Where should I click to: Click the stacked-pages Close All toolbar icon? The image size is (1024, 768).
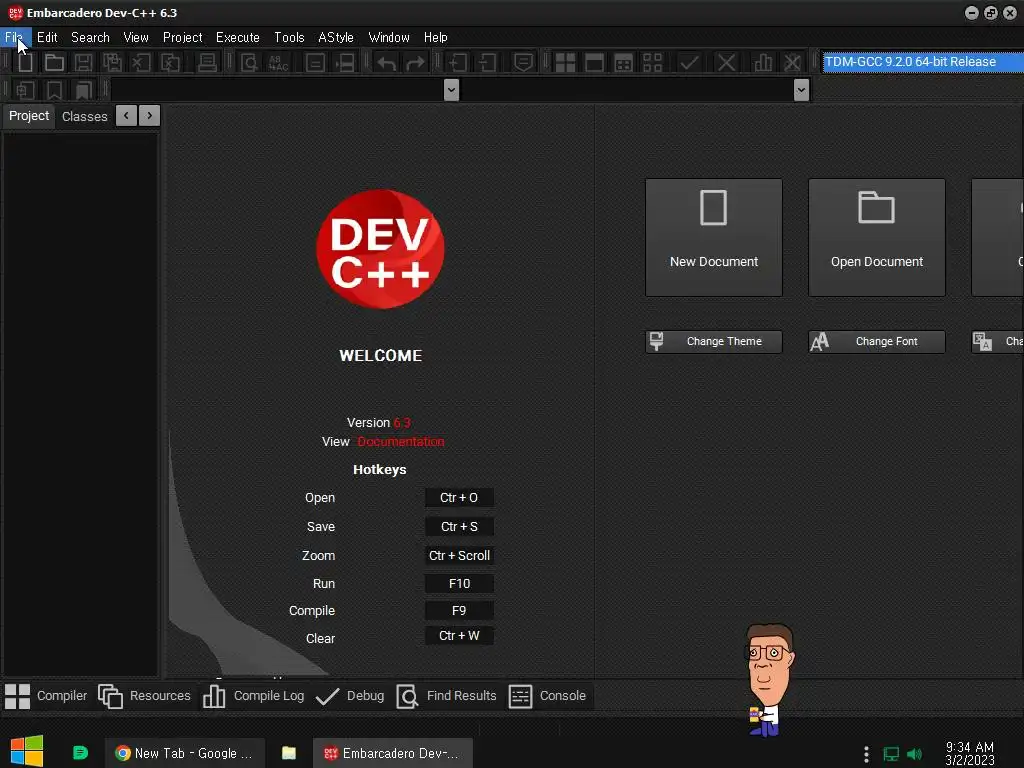[x=170, y=63]
